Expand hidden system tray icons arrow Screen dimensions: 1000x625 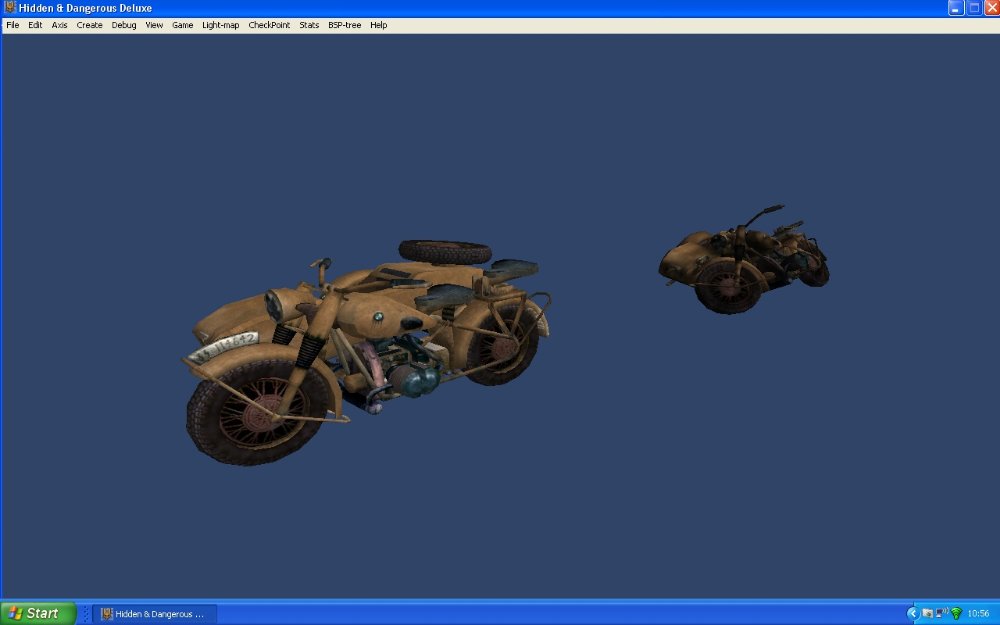(912, 613)
